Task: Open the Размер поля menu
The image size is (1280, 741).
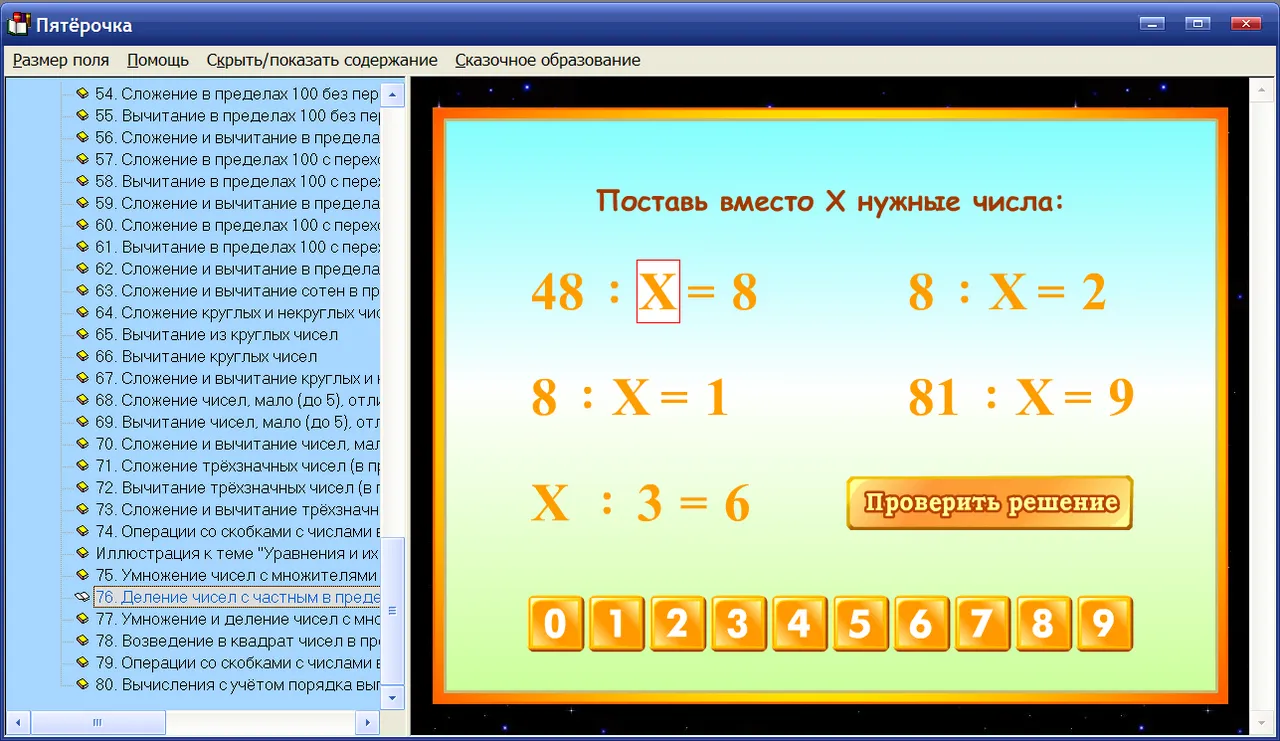Action: click(61, 60)
